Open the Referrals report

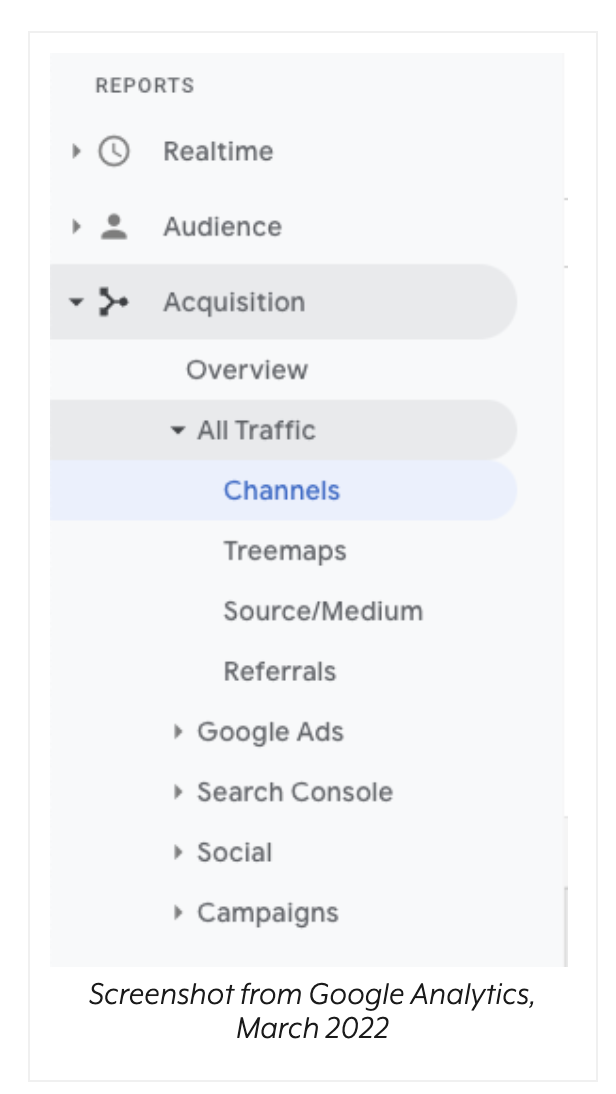pyautogui.click(x=280, y=671)
